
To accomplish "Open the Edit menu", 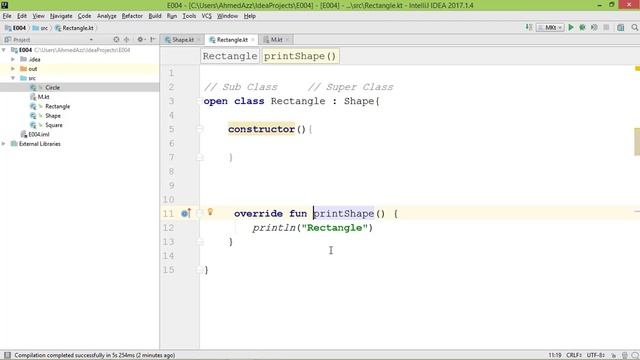I will pos(22,16).
